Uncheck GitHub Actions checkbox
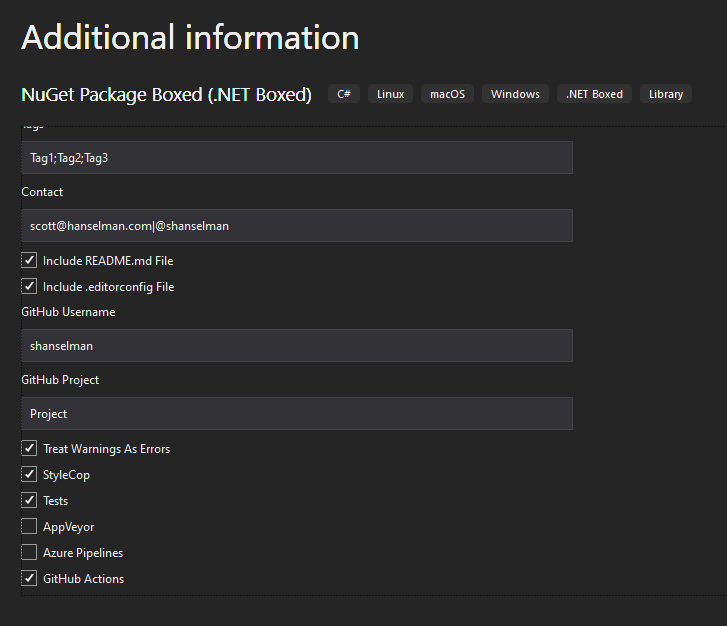727x626 pixels. [29, 578]
